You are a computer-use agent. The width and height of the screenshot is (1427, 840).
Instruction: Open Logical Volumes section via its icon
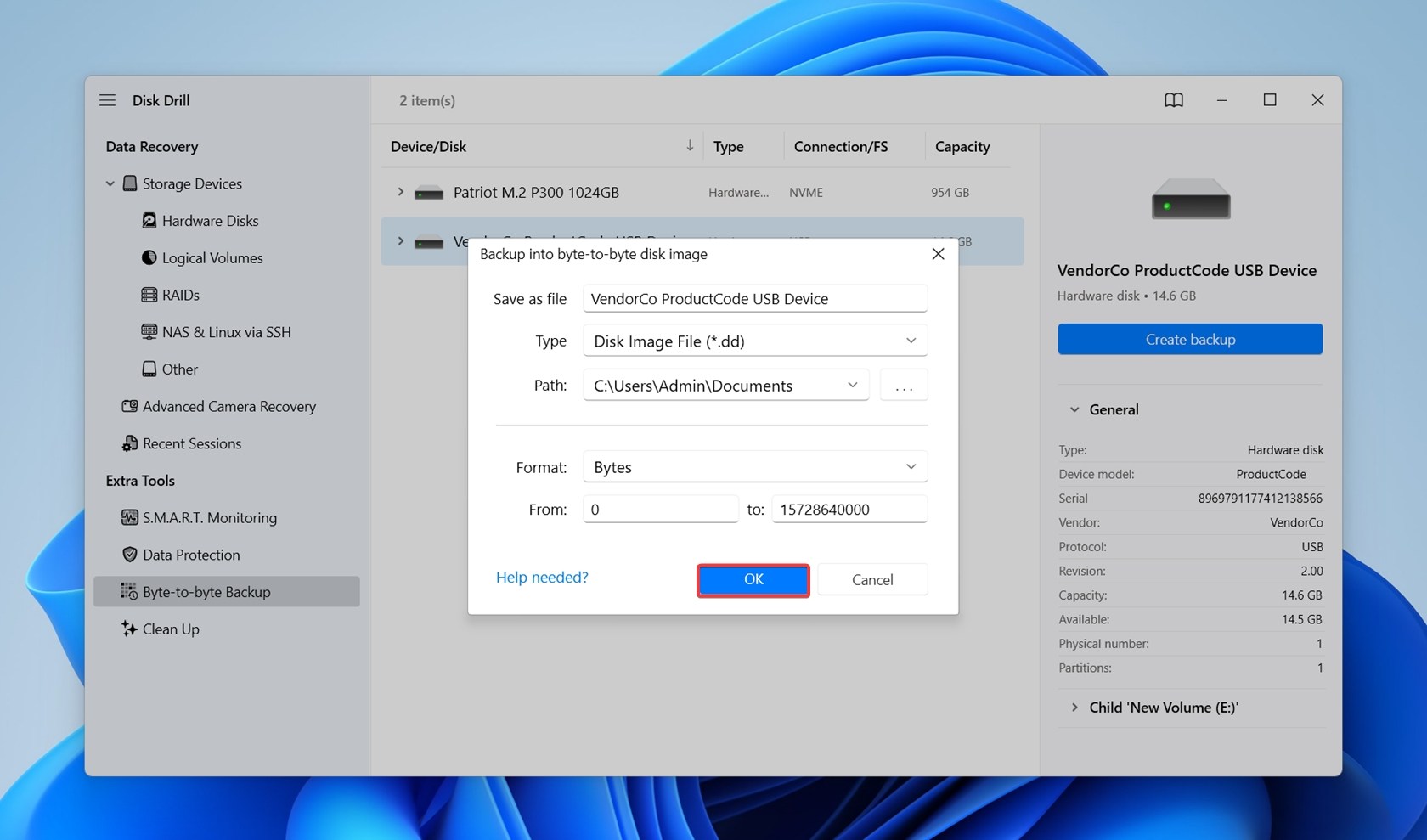[149, 257]
